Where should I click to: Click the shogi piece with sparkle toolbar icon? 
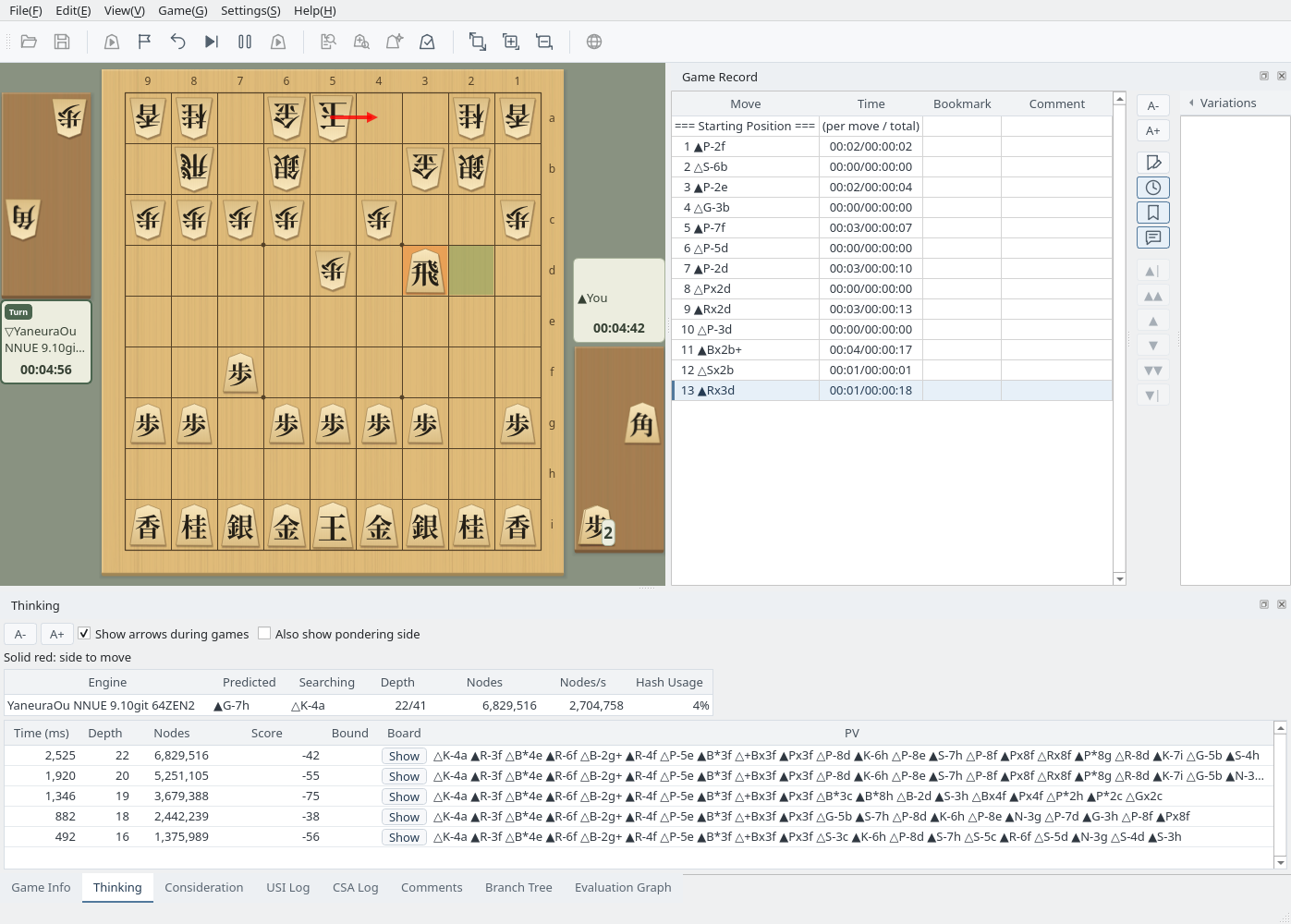coord(395,42)
